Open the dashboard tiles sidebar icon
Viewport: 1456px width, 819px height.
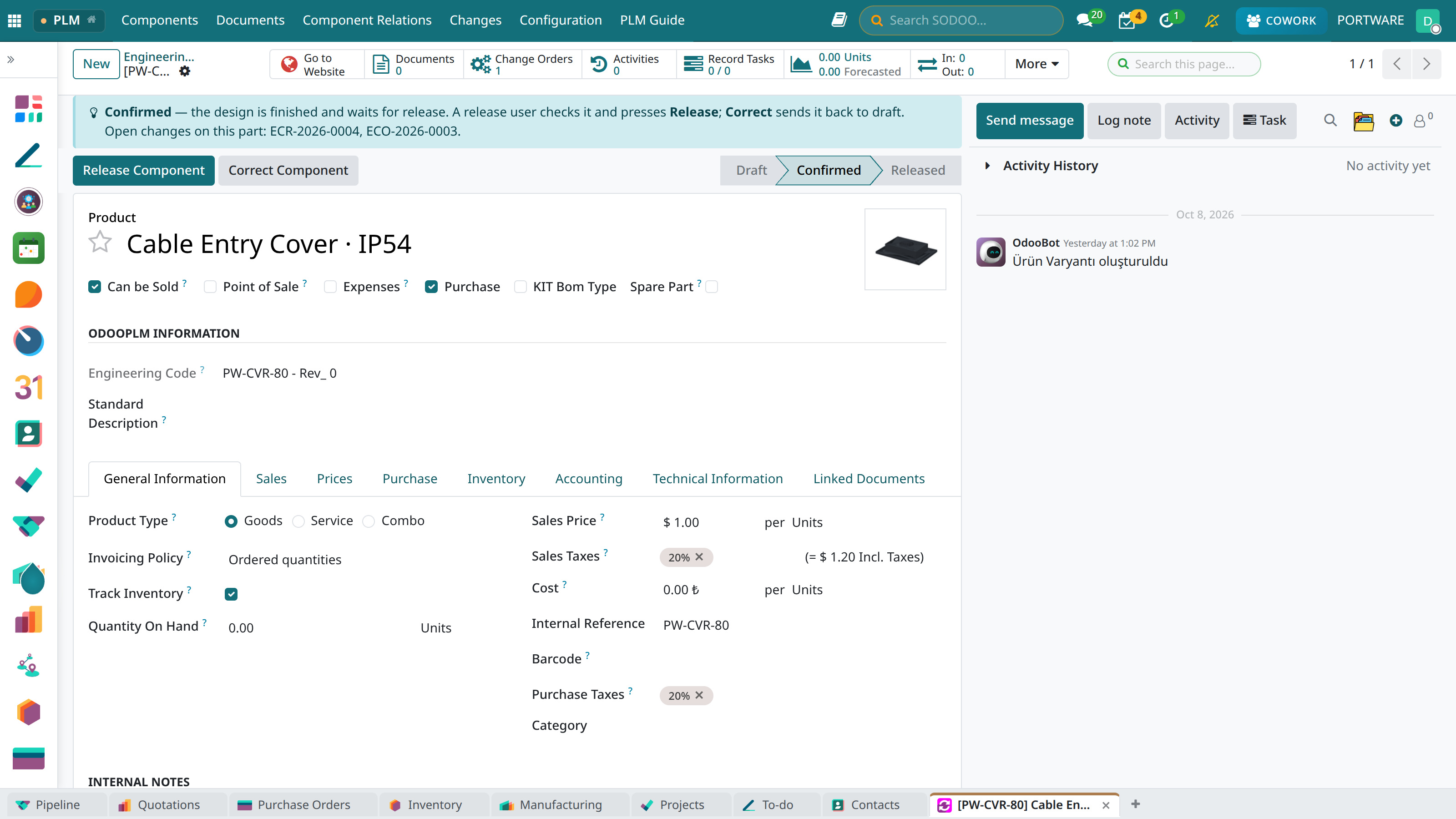[x=28, y=109]
